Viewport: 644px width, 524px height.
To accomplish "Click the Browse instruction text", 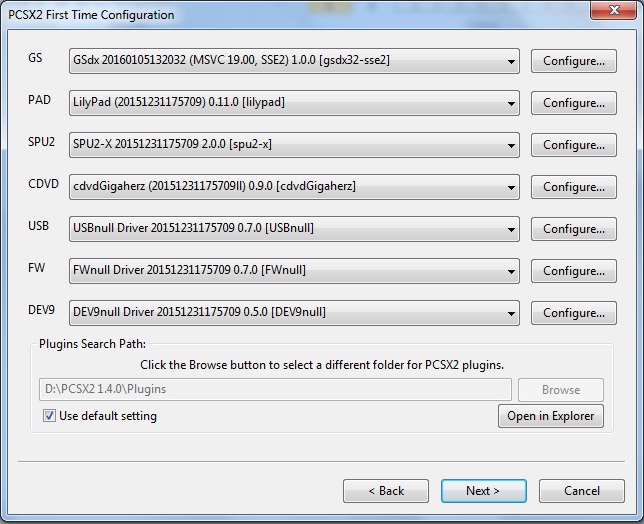I will 322,365.
